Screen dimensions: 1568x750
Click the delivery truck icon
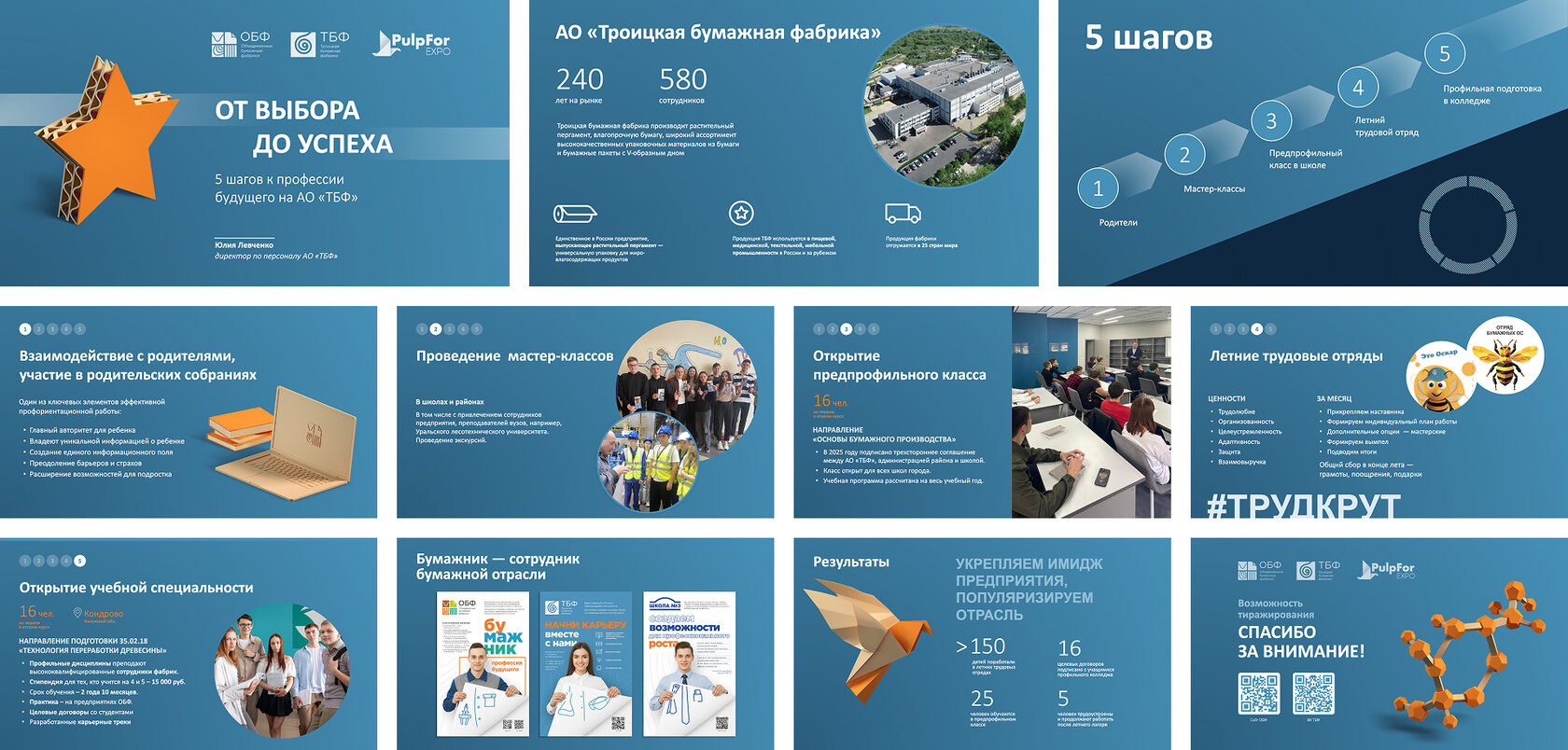pyautogui.click(x=903, y=214)
